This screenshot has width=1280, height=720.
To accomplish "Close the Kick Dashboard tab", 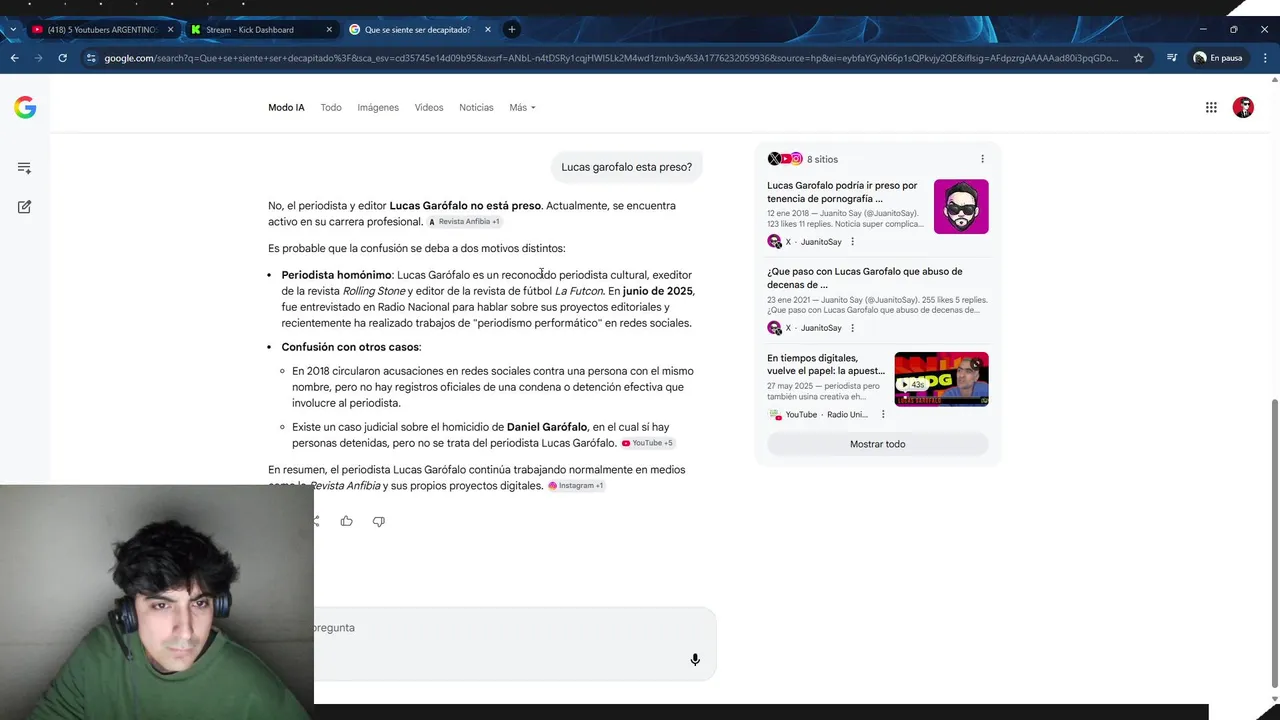I will tap(329, 30).
